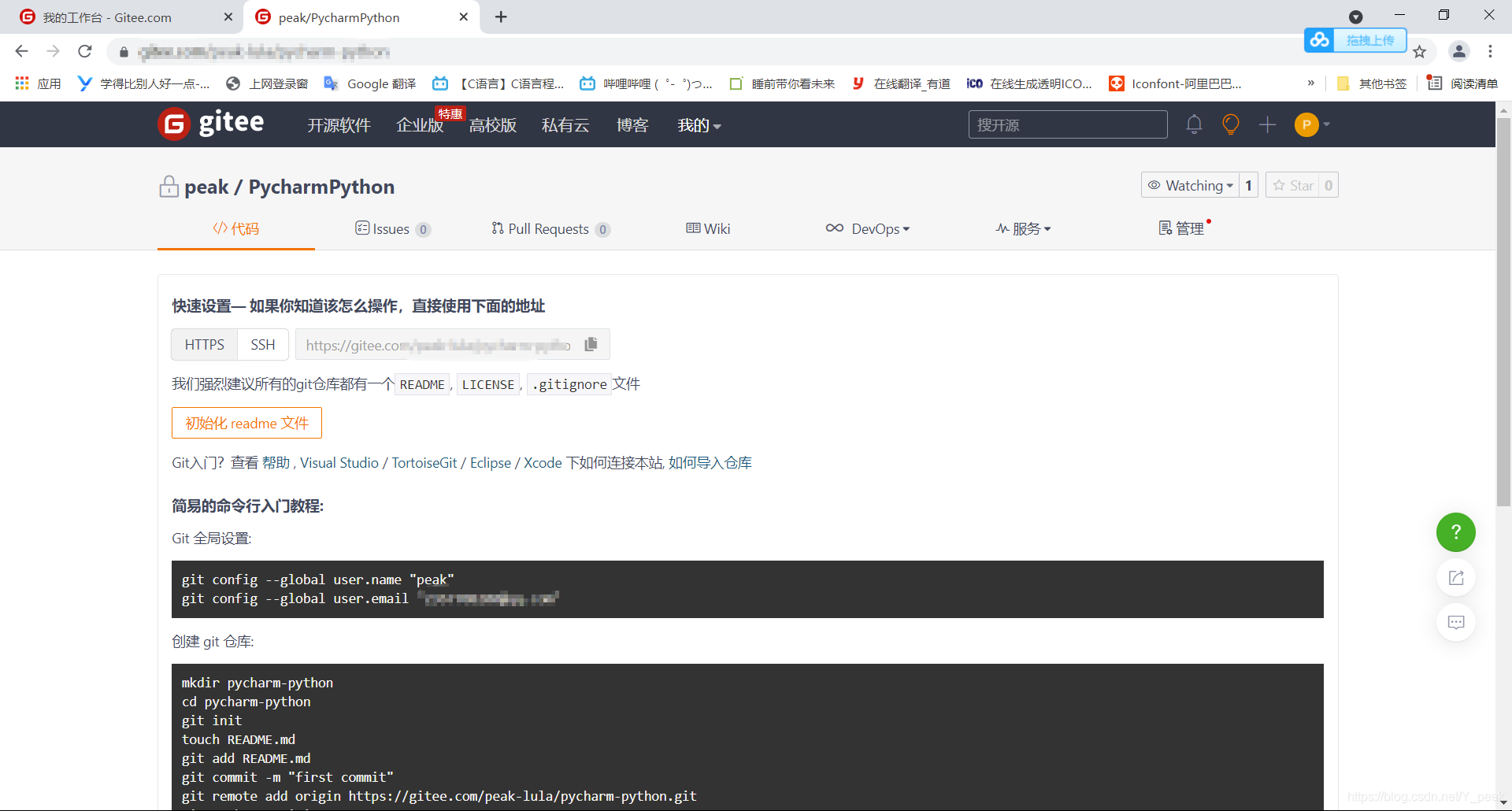Viewport: 1512px width, 811px height.
Task: Copy the repository URL with copy icon
Action: (591, 344)
